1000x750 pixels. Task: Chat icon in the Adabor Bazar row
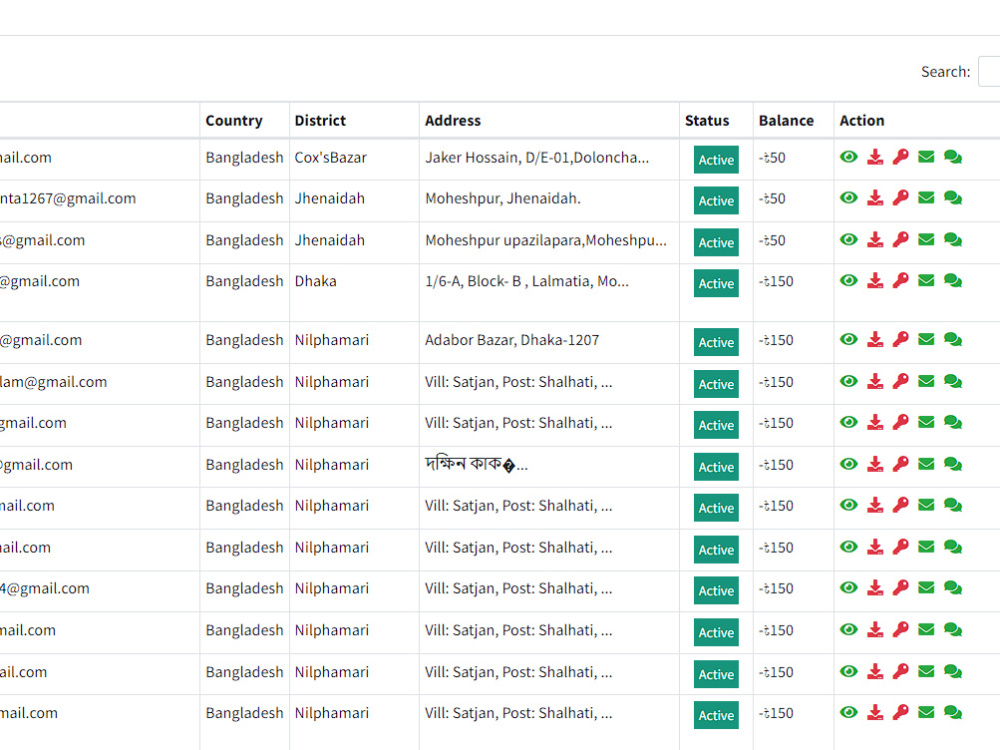click(x=953, y=339)
